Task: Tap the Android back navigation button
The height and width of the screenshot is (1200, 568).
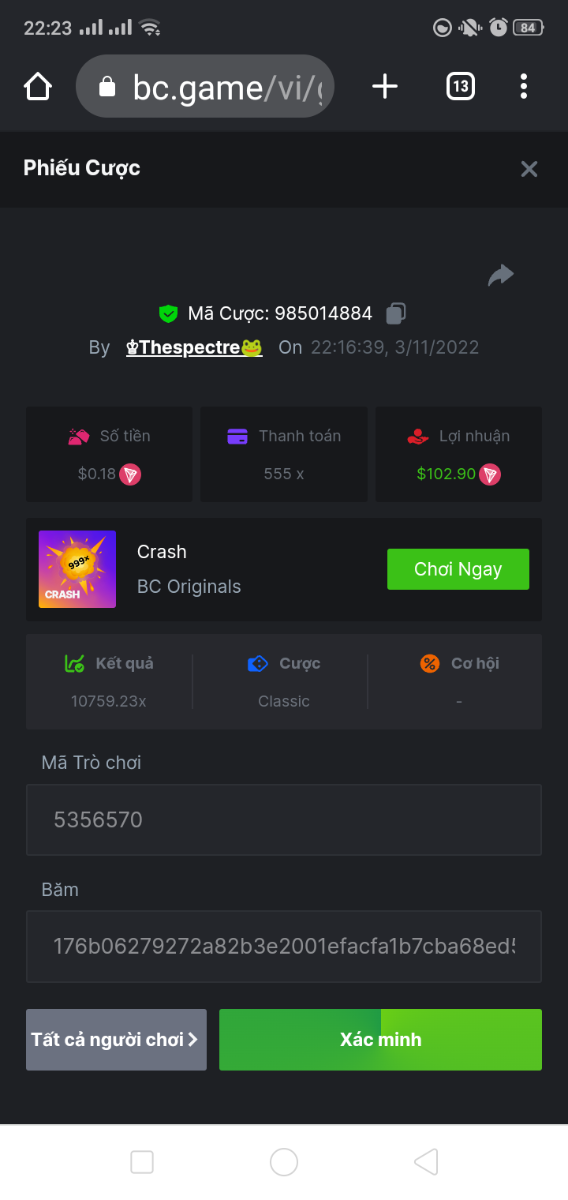Action: [x=426, y=1161]
